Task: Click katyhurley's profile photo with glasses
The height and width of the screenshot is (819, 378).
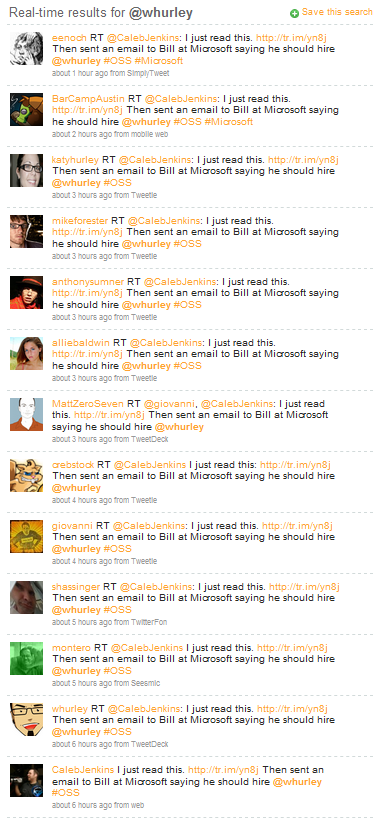Action: point(27,170)
